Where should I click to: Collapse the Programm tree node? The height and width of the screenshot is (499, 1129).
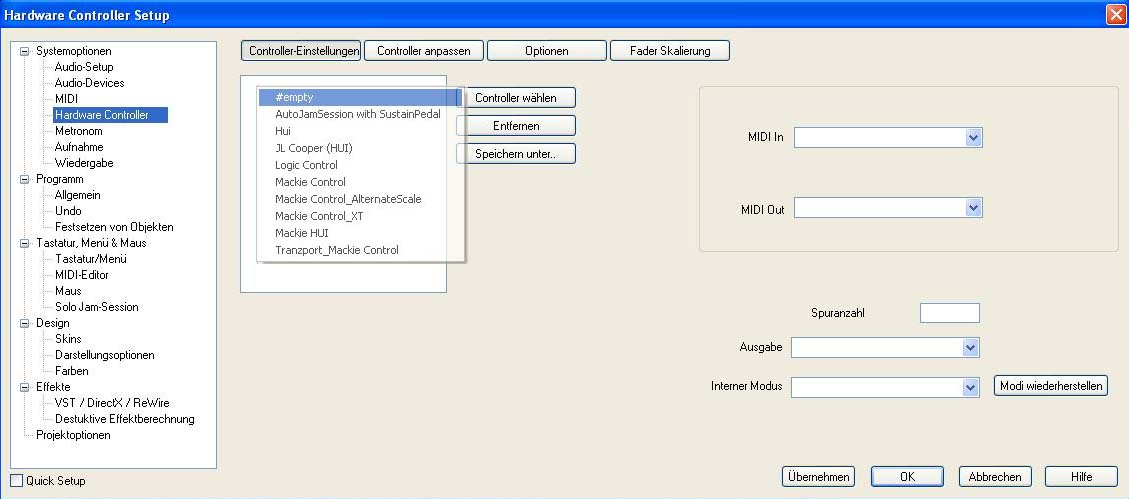(x=26, y=179)
